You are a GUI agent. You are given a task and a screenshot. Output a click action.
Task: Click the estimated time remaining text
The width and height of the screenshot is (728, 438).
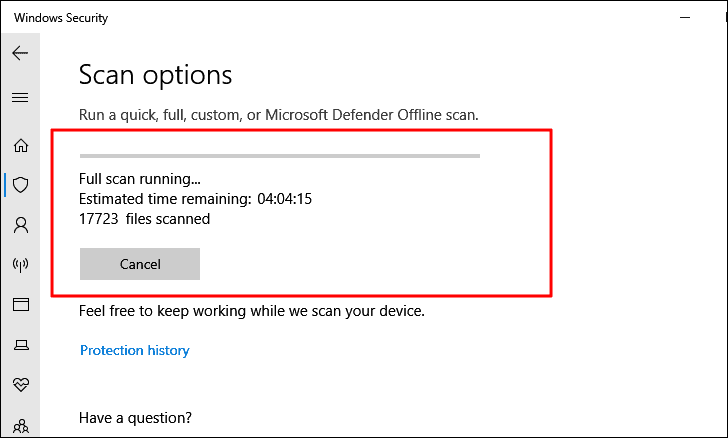point(195,199)
